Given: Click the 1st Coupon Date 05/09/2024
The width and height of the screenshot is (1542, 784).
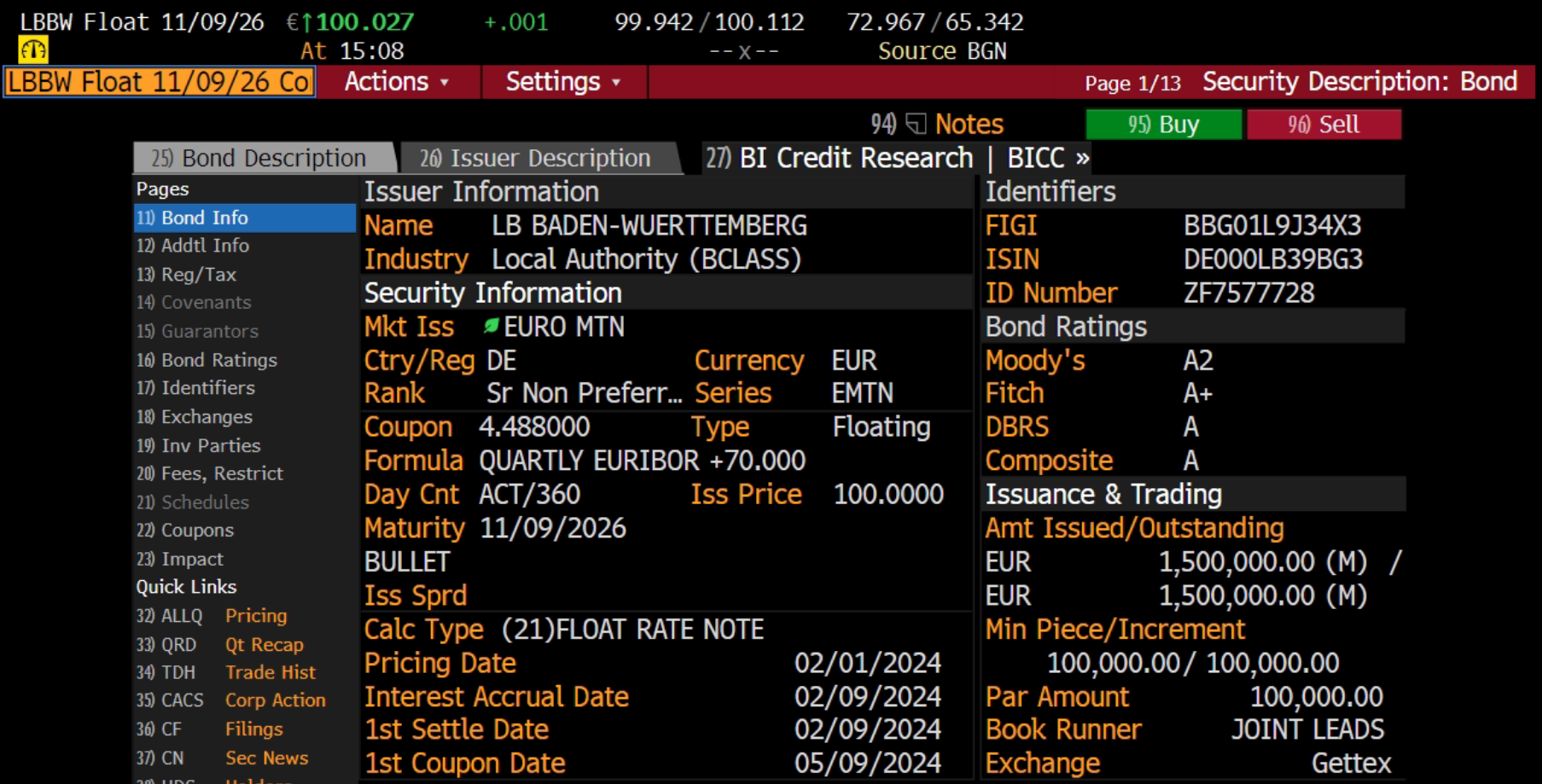Looking at the screenshot, I should 868,764.
